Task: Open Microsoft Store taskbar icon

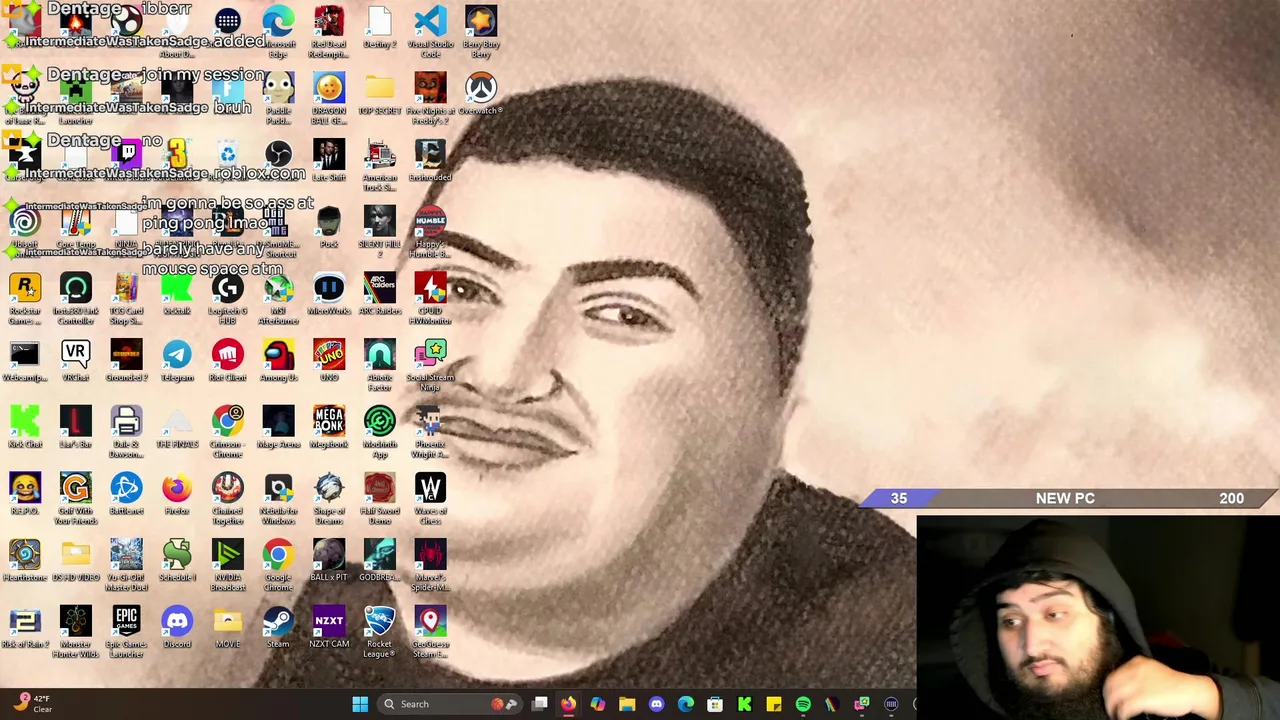Action: (715, 704)
